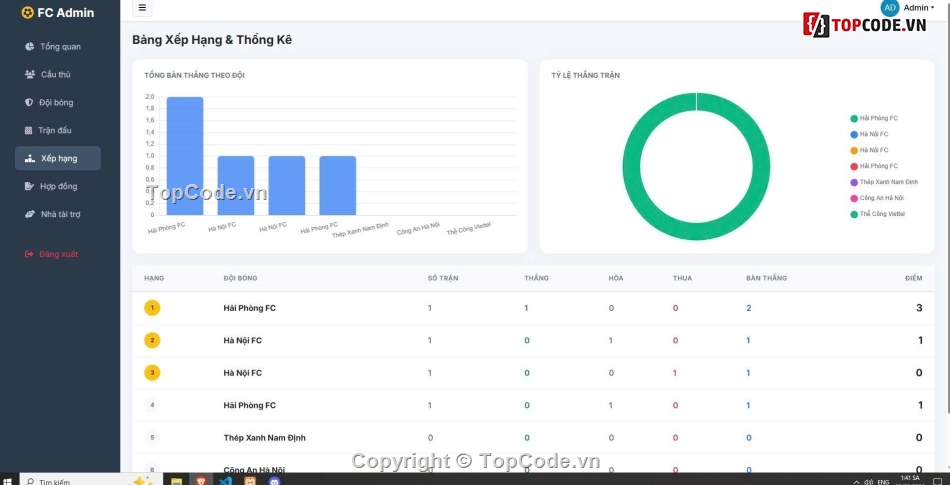The width and height of the screenshot is (950, 485).
Task: Click the gold rank 3 badge
Action: pos(152,373)
